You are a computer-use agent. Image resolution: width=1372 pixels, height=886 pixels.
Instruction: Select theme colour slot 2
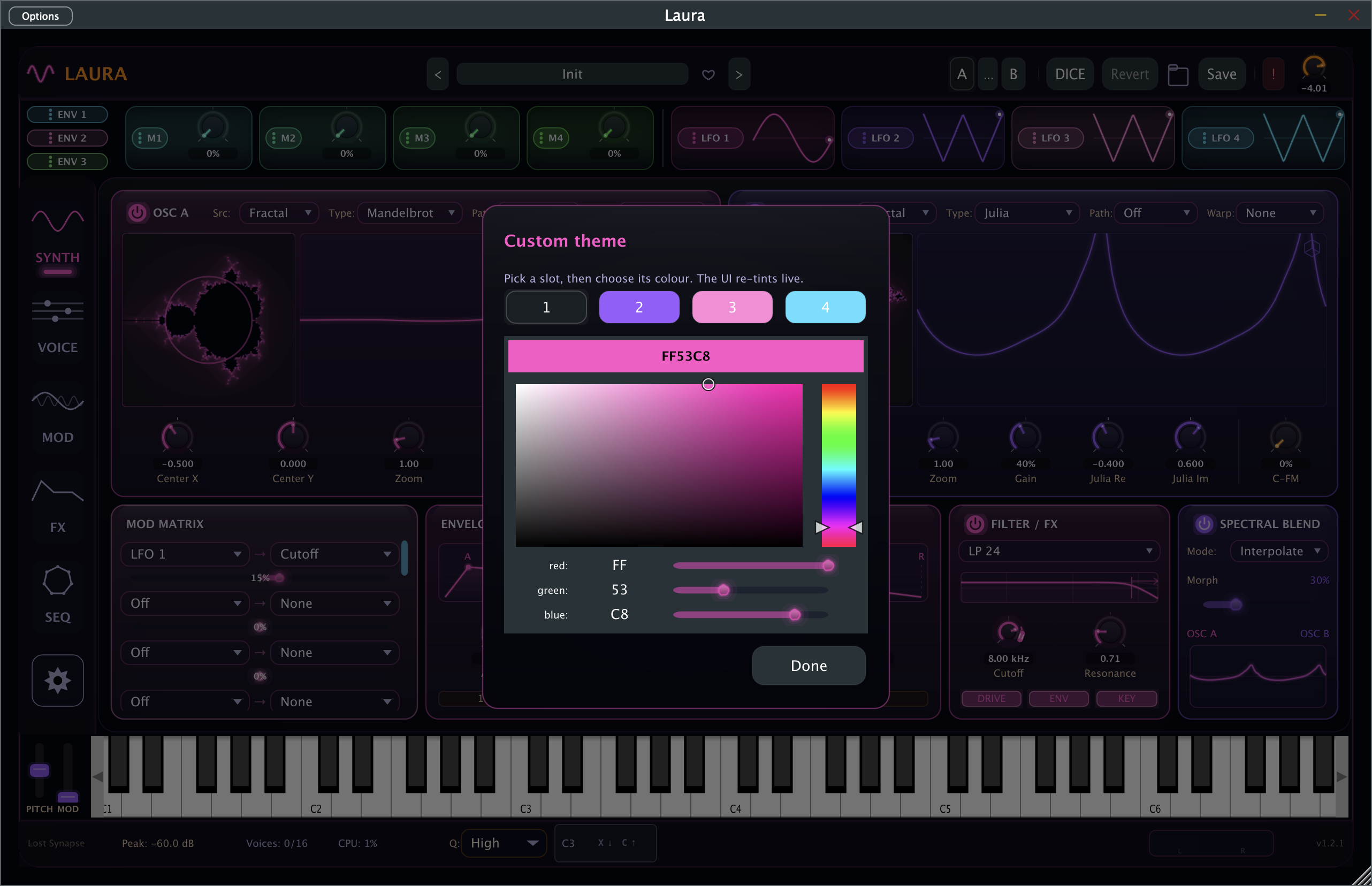coord(639,307)
